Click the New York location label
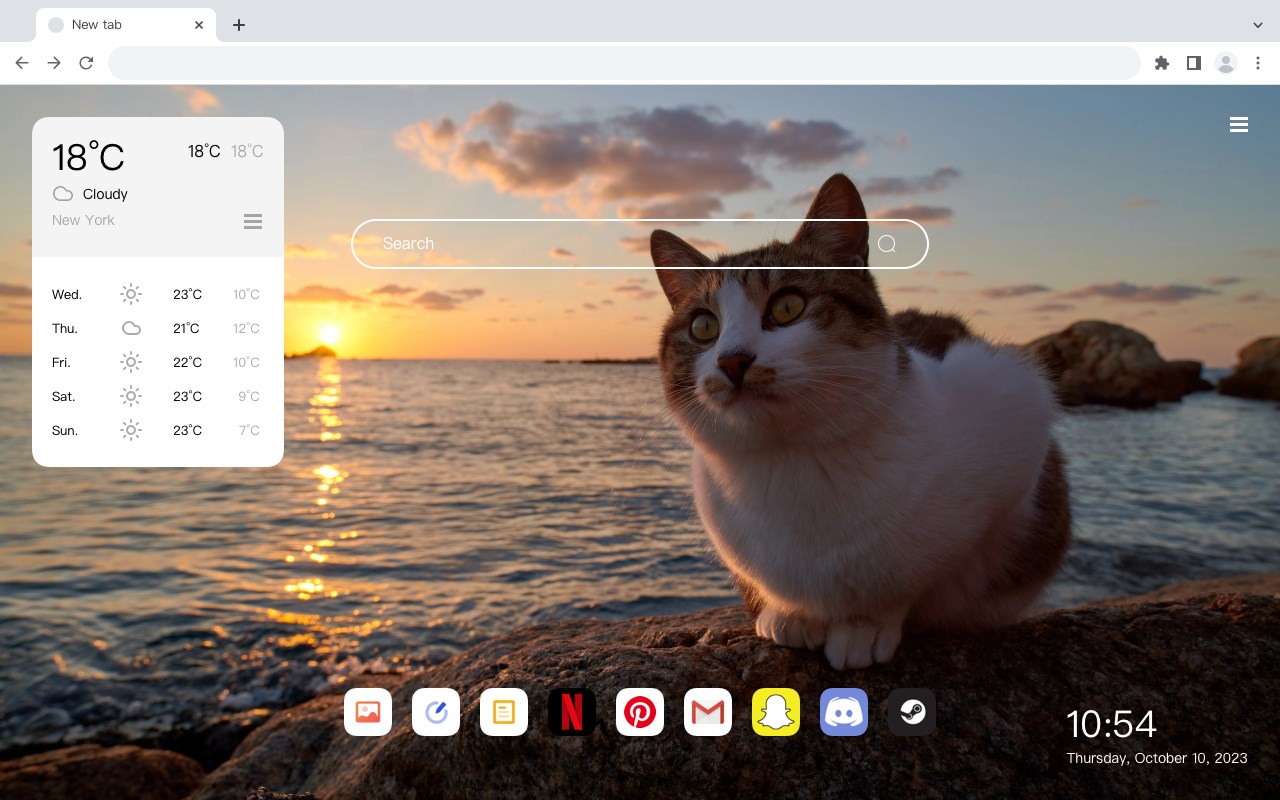 coord(83,220)
